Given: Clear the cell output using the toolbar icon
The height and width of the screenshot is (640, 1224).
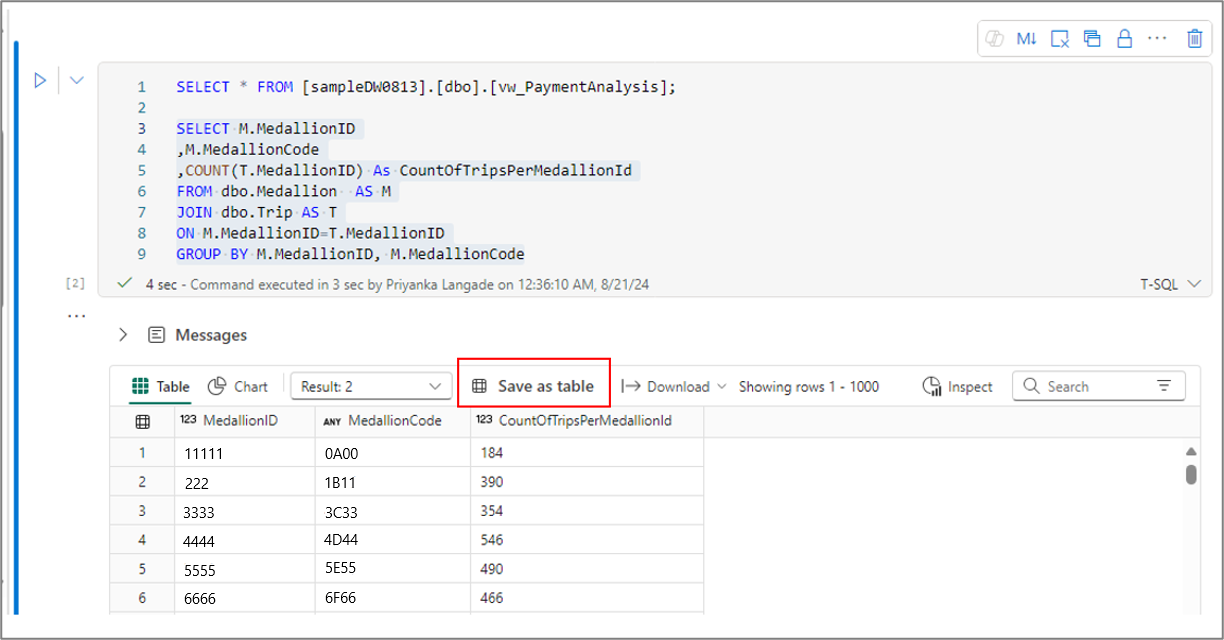Looking at the screenshot, I should pyautogui.click(x=1060, y=39).
